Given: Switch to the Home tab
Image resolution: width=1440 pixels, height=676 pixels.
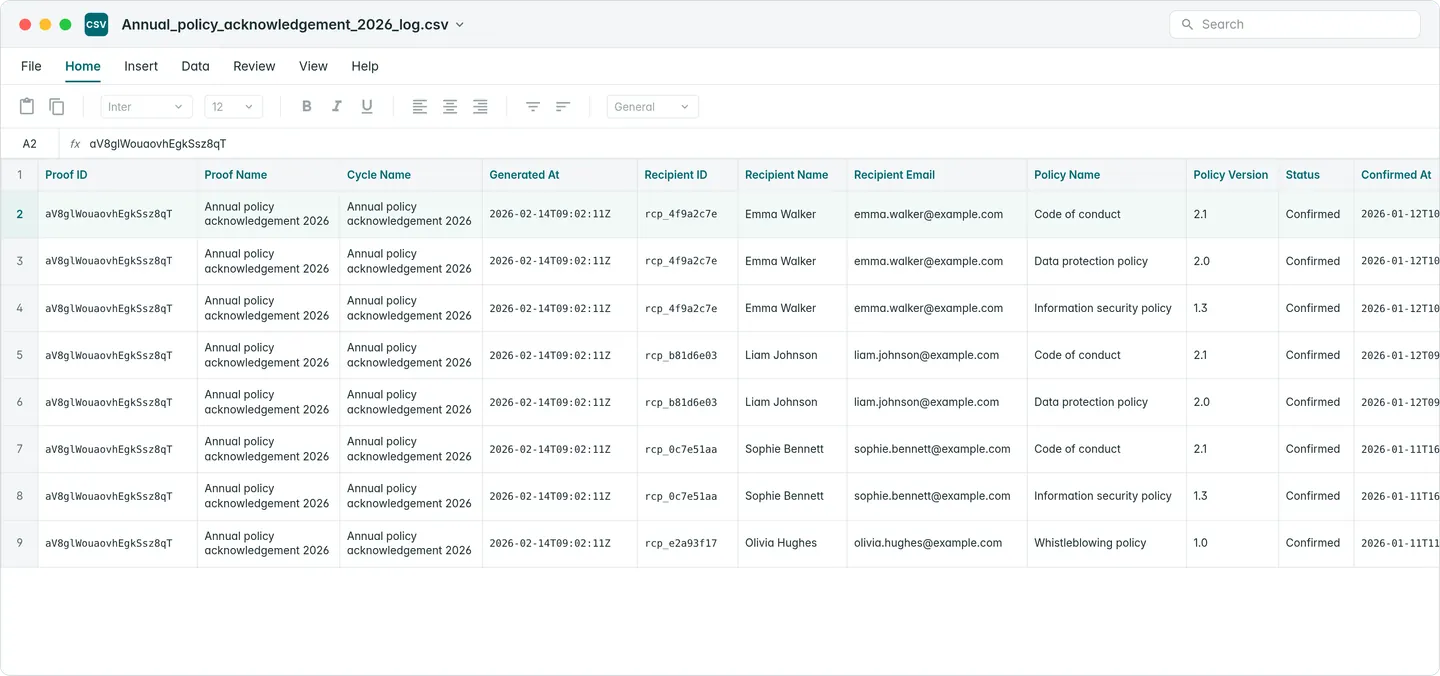Looking at the screenshot, I should pos(83,66).
